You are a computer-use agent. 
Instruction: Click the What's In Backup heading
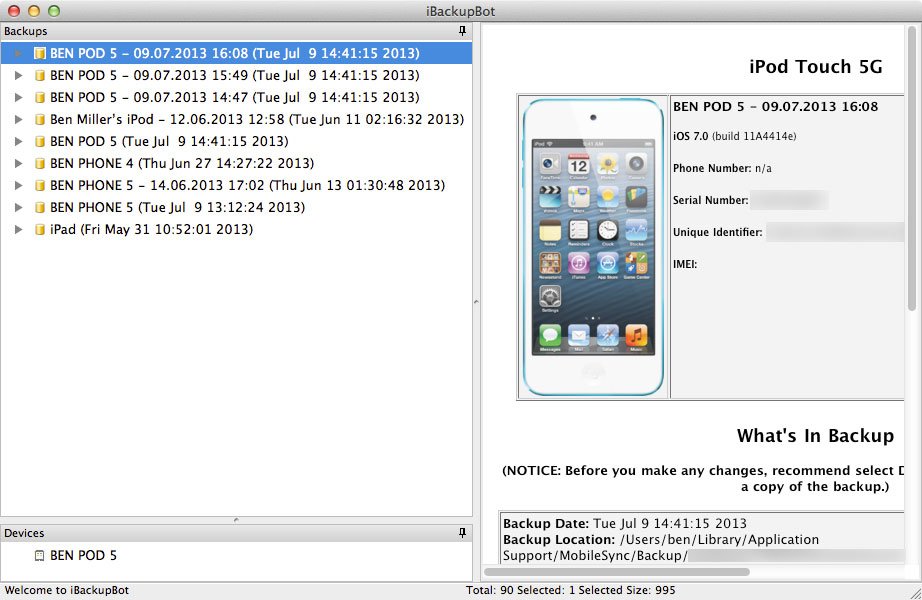pyautogui.click(x=815, y=435)
